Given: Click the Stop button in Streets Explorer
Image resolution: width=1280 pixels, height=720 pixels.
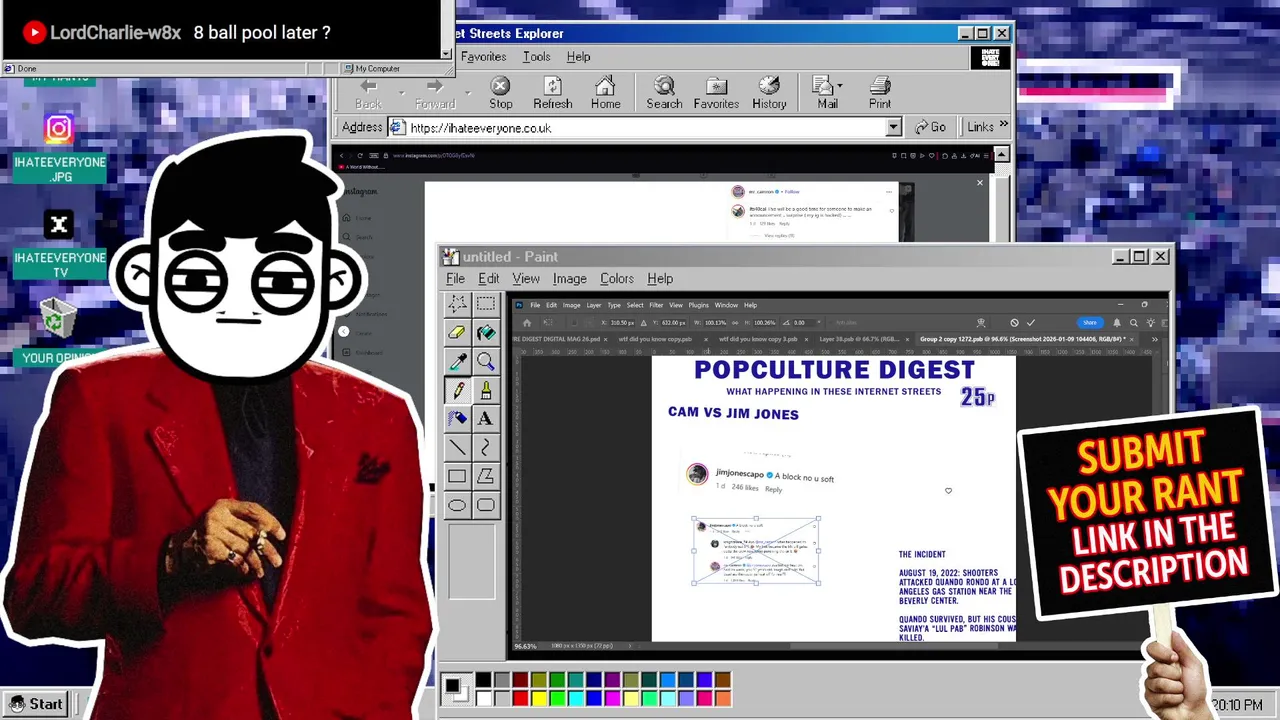Looking at the screenshot, I should coord(501,93).
